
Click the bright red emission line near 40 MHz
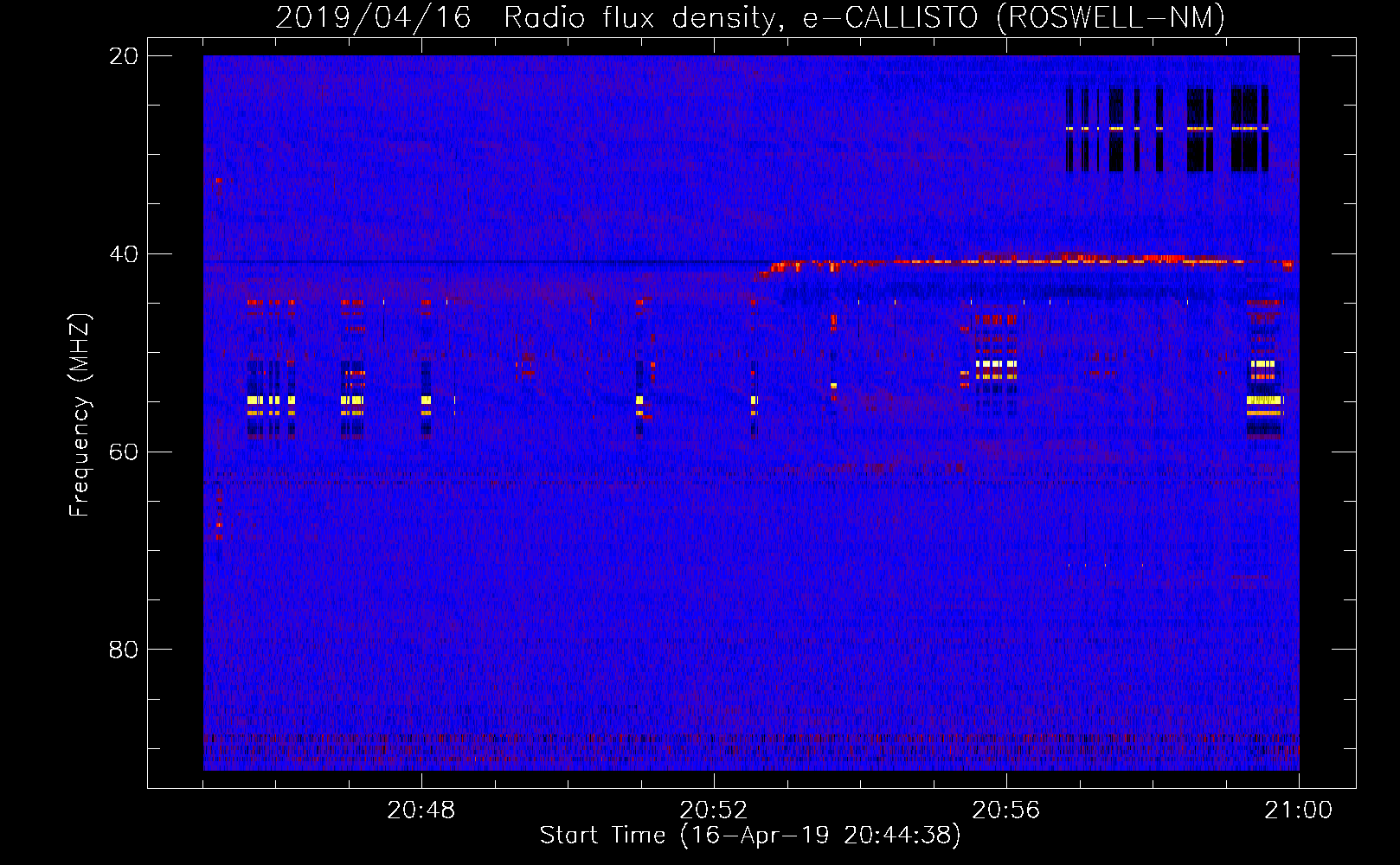click(1025, 260)
